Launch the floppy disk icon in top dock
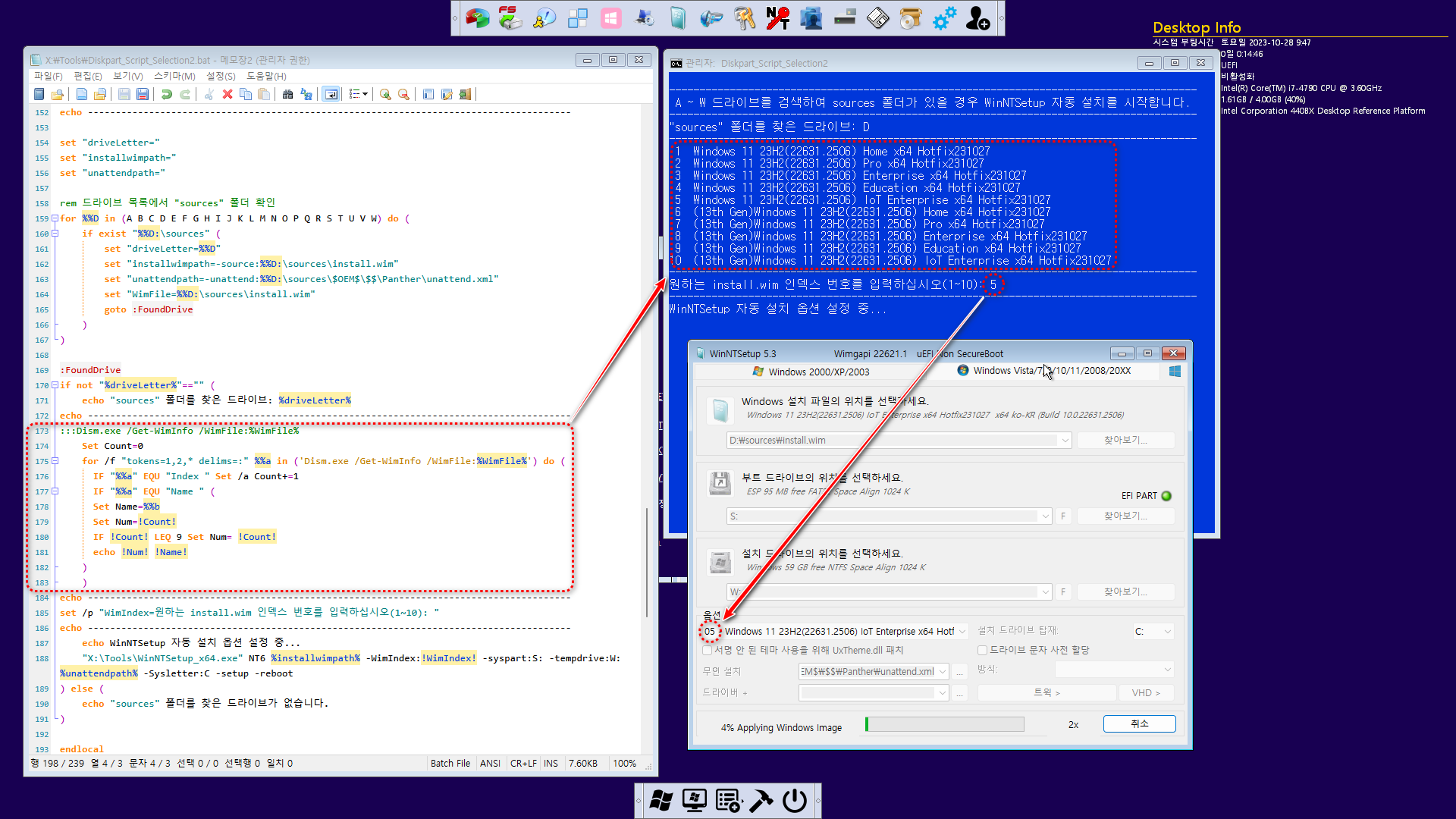Screen dimensions: 1456x819 [x=877, y=17]
